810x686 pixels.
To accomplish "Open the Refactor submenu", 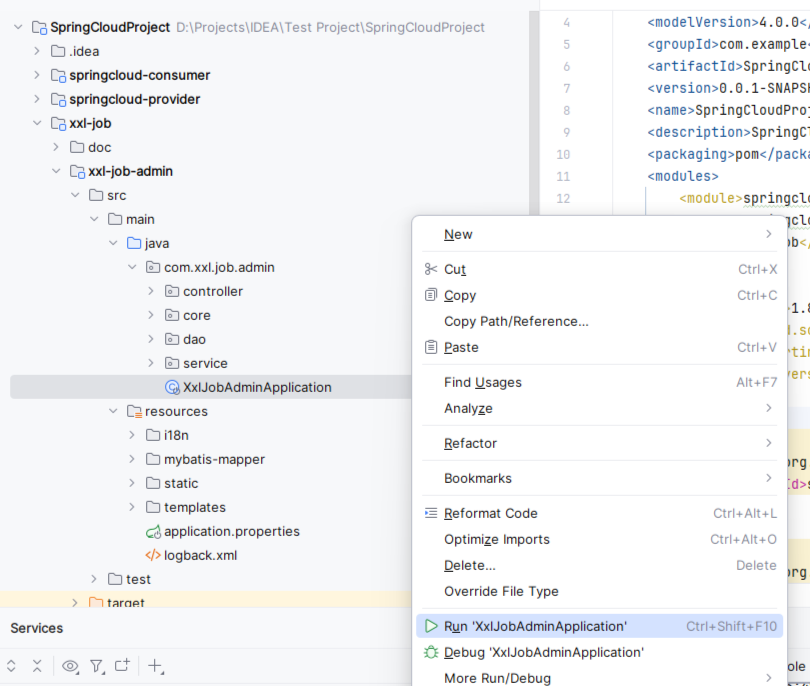I will (599, 443).
